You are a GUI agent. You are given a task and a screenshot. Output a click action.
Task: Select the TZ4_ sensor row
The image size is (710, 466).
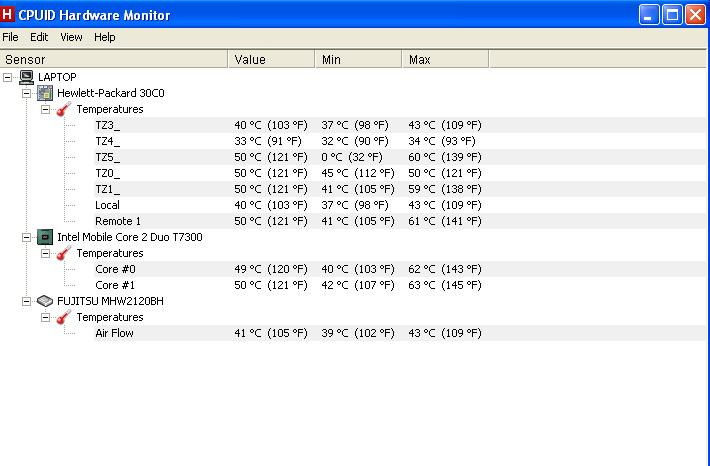coord(399,141)
